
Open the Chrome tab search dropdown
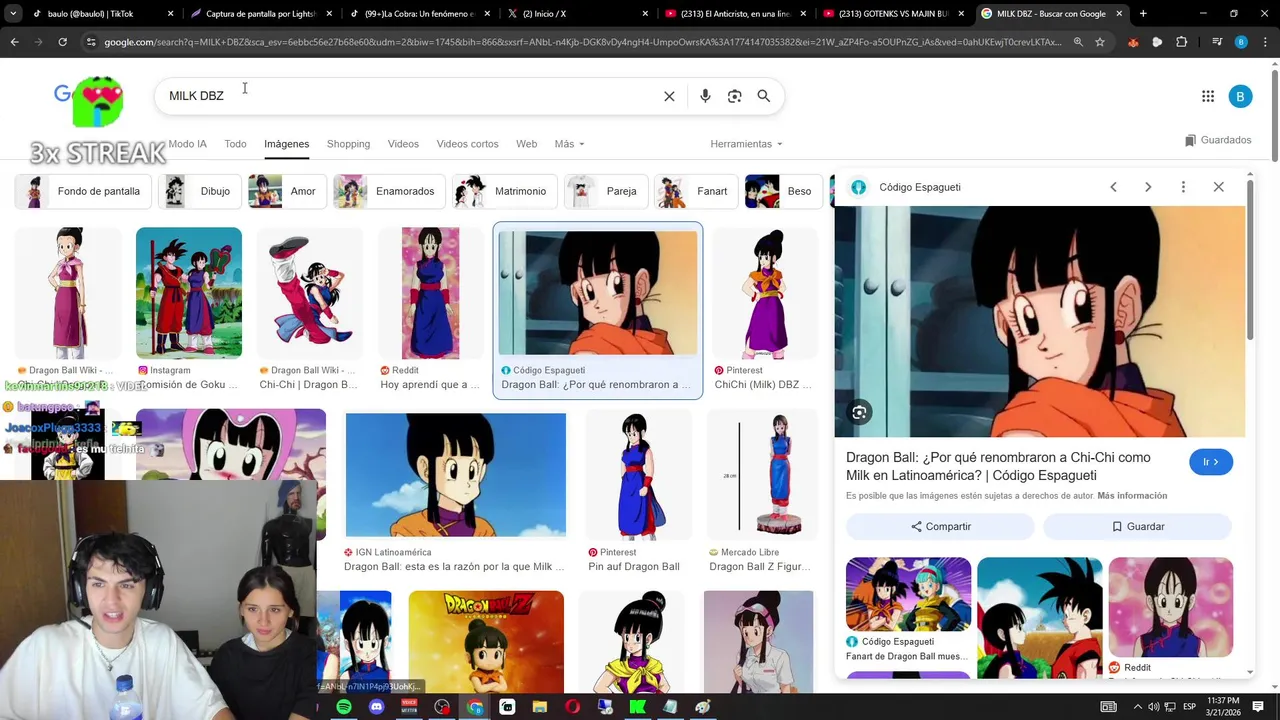[x=12, y=14]
